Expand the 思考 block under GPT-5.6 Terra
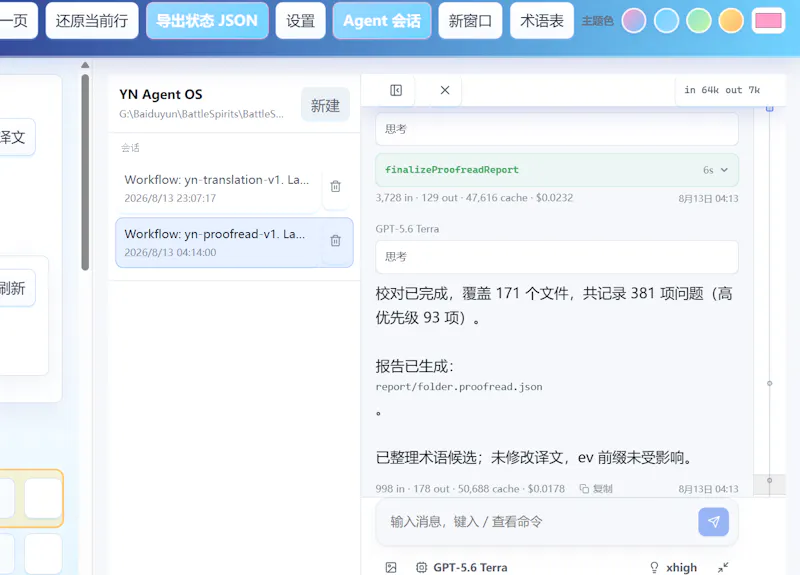This screenshot has height=575, width=800. 557,257
